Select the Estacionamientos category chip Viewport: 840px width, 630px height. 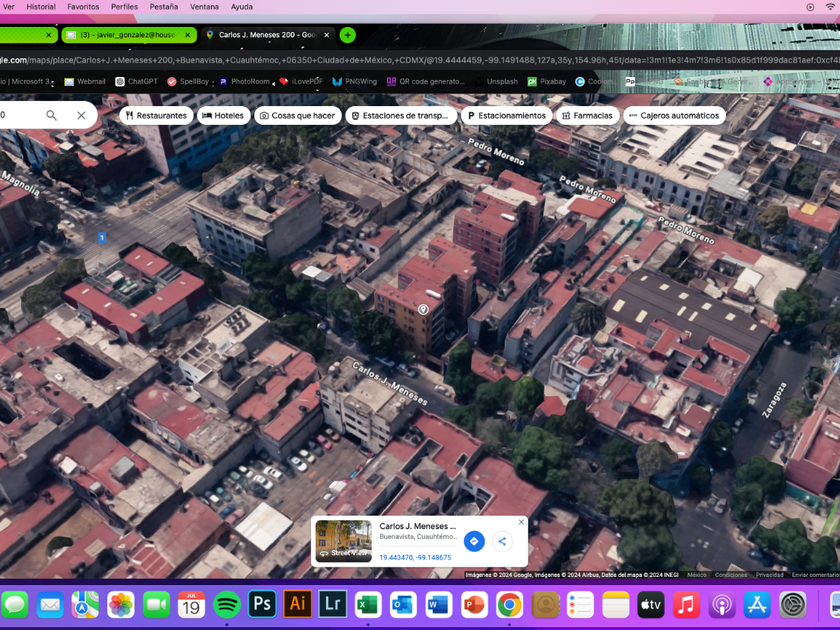click(506, 115)
